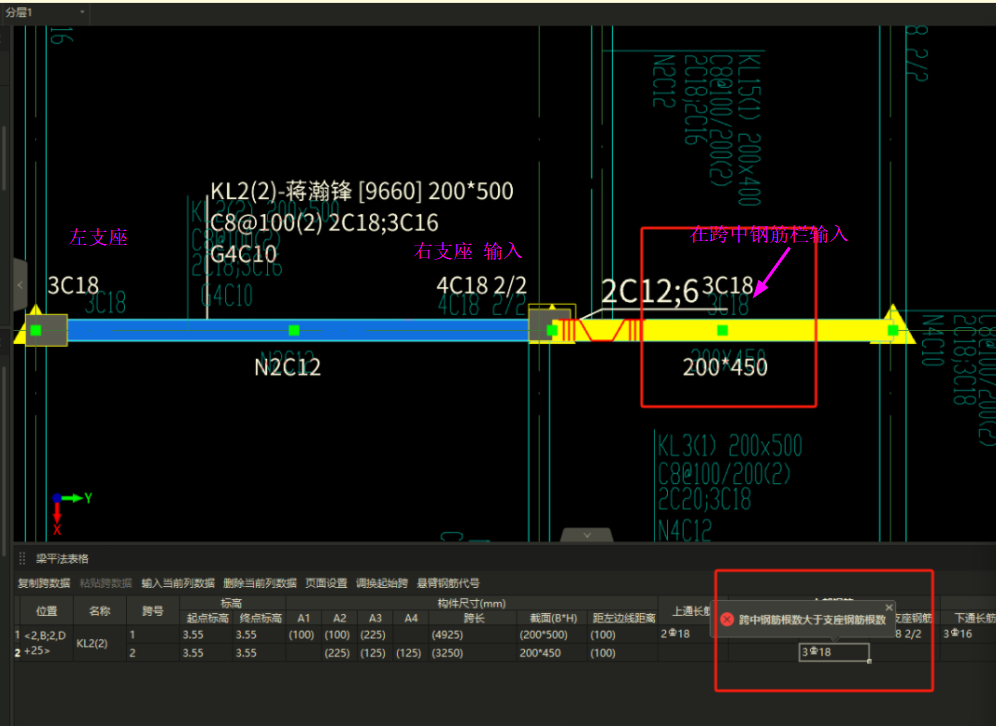This screenshot has width=996, height=726.
Task: Edit the 3⌀18 mid-span rebar input field
Action: click(834, 652)
